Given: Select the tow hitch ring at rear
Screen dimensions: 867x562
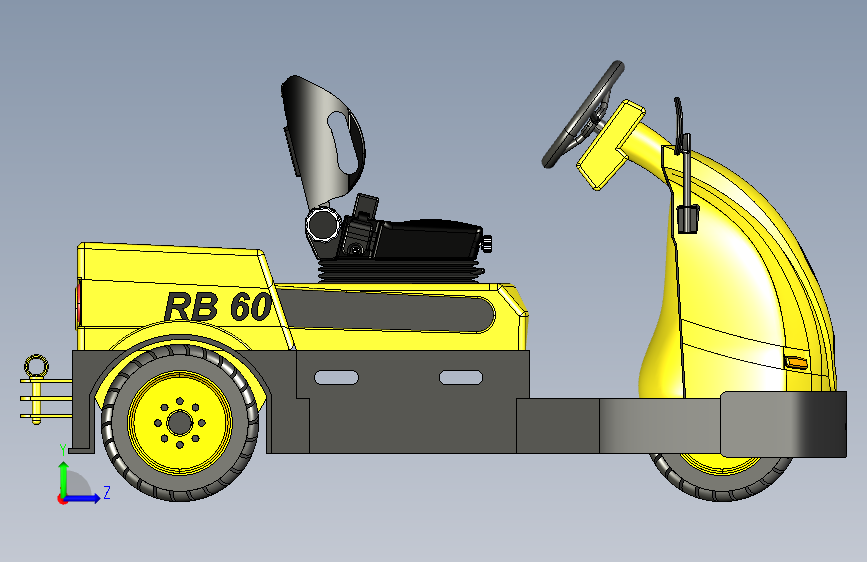Looking at the screenshot, I should click(36, 366).
